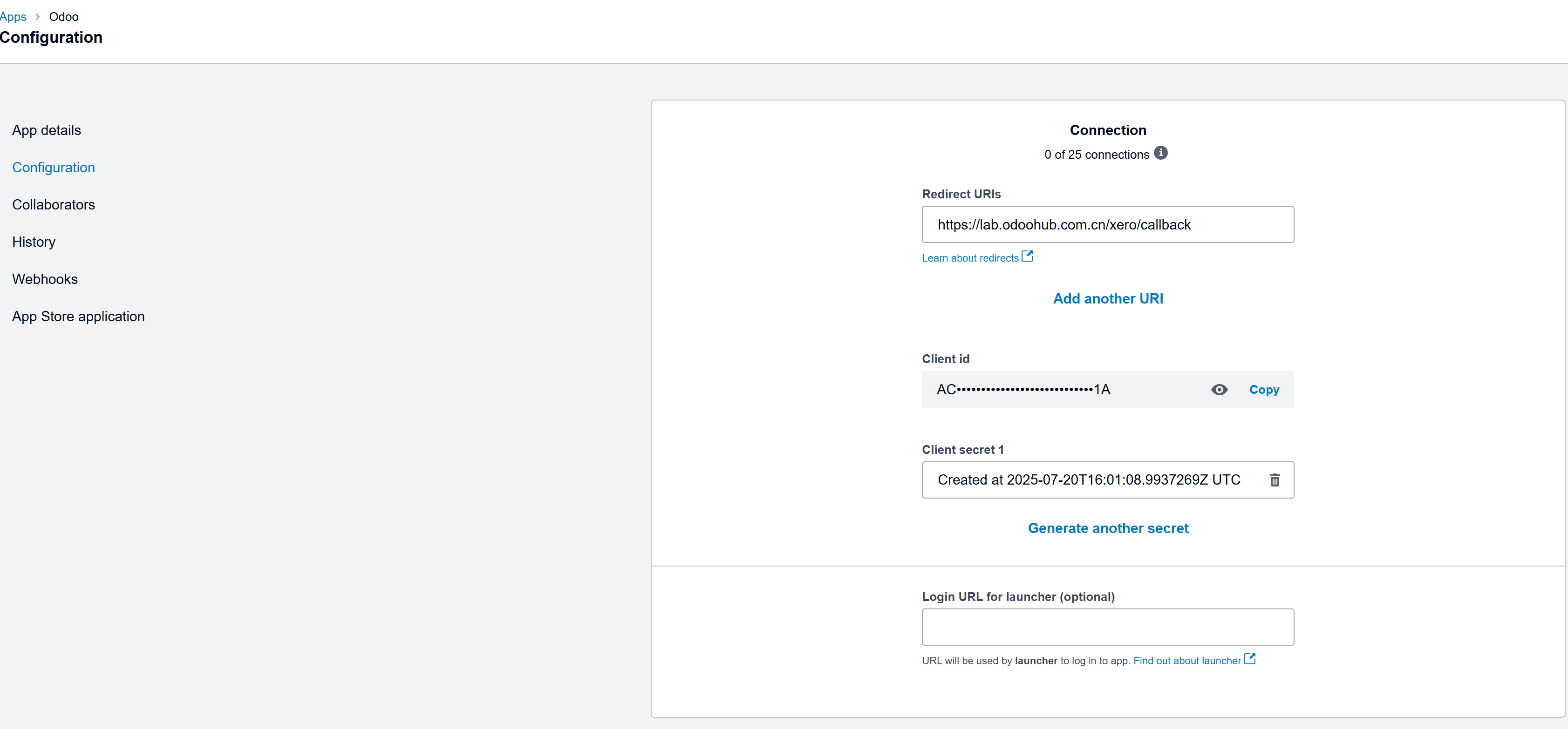Click the connections info icon
Image resolution: width=1568 pixels, height=729 pixels.
click(1161, 153)
